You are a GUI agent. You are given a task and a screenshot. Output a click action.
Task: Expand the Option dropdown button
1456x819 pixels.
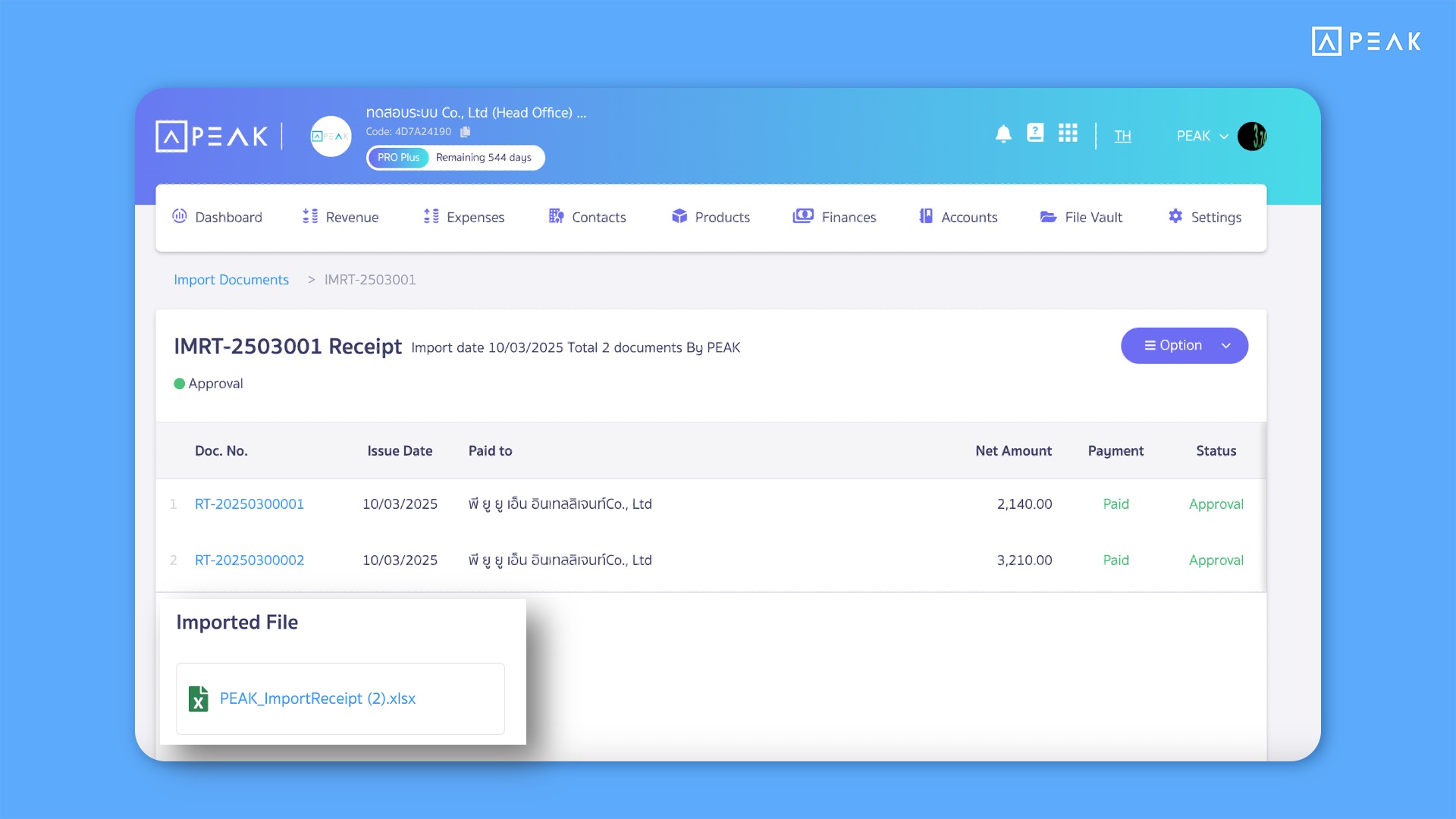click(x=1184, y=346)
